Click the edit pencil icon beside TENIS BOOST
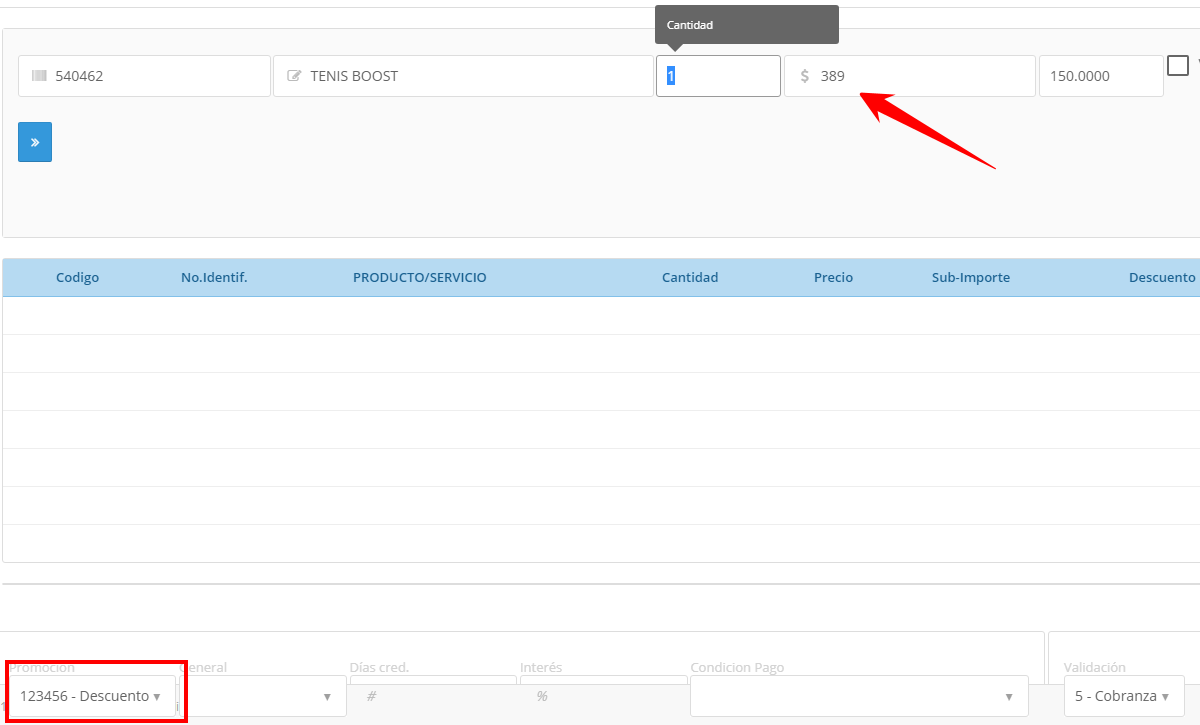The width and height of the screenshot is (1200, 725). pos(294,76)
